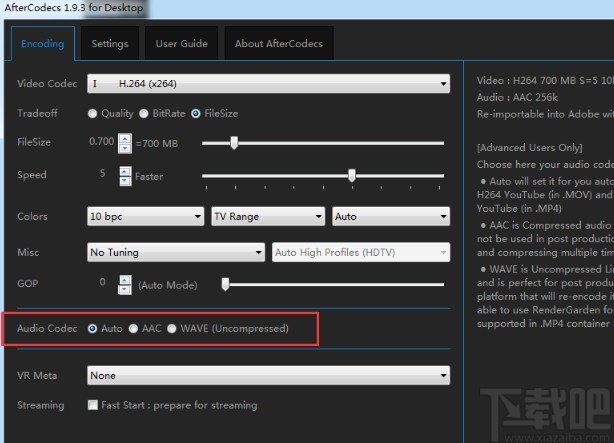Open the About AfterCodecs tab

[279, 43]
